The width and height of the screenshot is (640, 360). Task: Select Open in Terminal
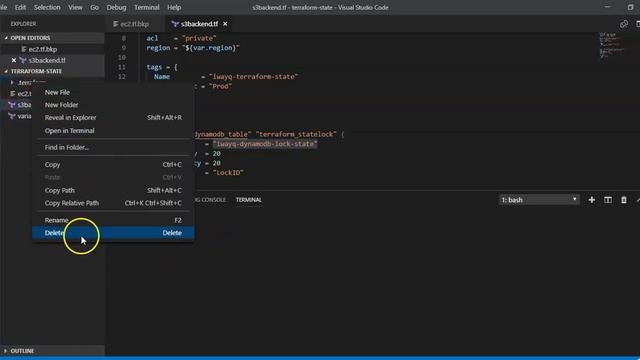[x=113, y=131]
